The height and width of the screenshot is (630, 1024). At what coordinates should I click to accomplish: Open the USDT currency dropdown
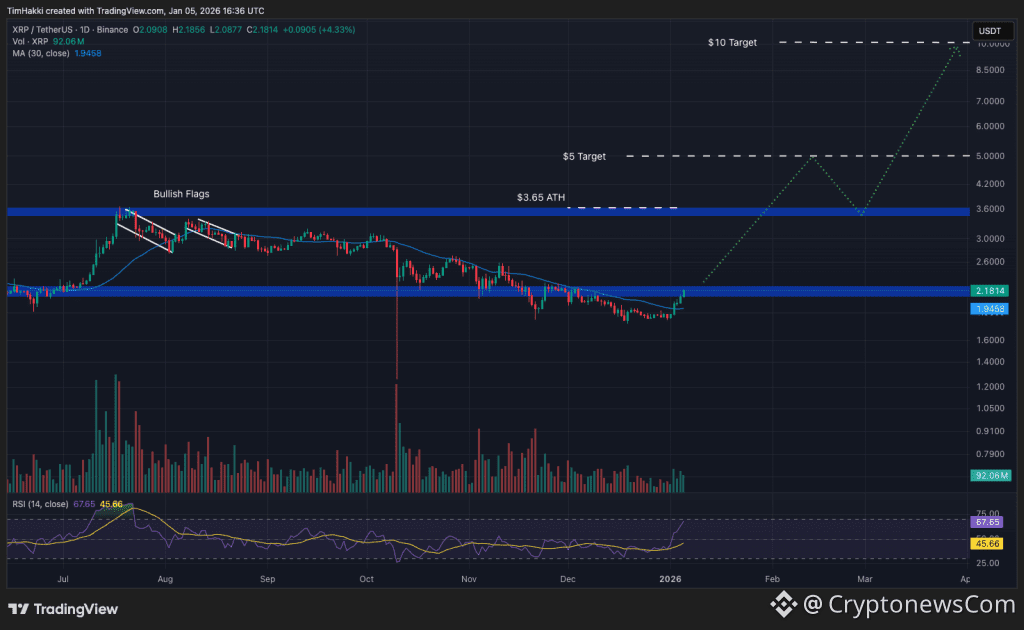point(991,30)
